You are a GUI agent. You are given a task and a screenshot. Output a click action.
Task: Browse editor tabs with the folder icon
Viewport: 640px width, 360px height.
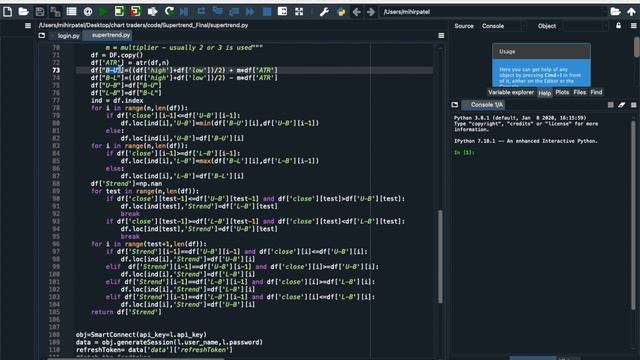[42, 36]
